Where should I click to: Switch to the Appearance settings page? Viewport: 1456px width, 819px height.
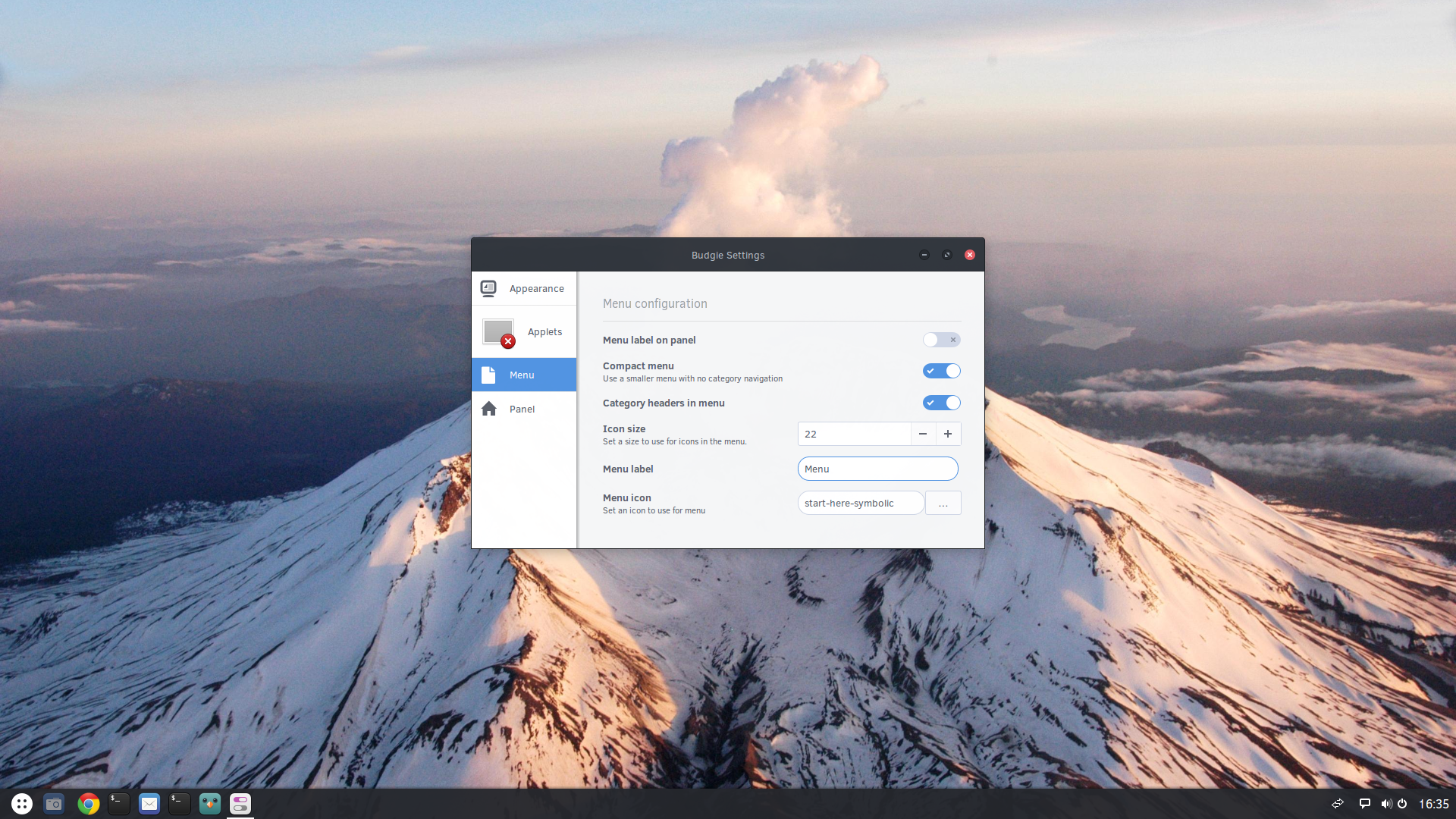pyautogui.click(x=524, y=288)
